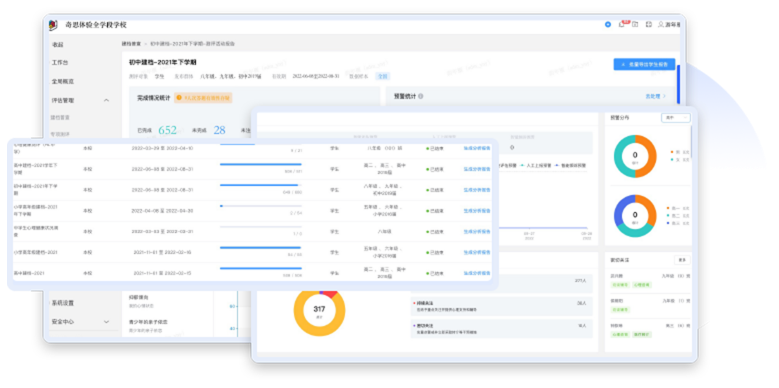Click the 全部 tag in the report header
Image resolution: width=779 pixels, height=388 pixels.
point(383,76)
